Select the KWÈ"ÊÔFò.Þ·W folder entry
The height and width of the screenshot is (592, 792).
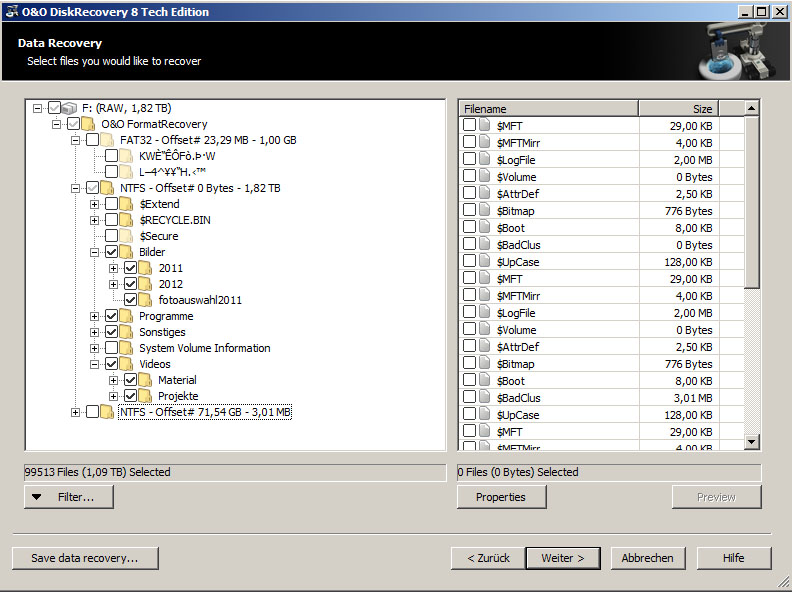[x=177, y=156]
